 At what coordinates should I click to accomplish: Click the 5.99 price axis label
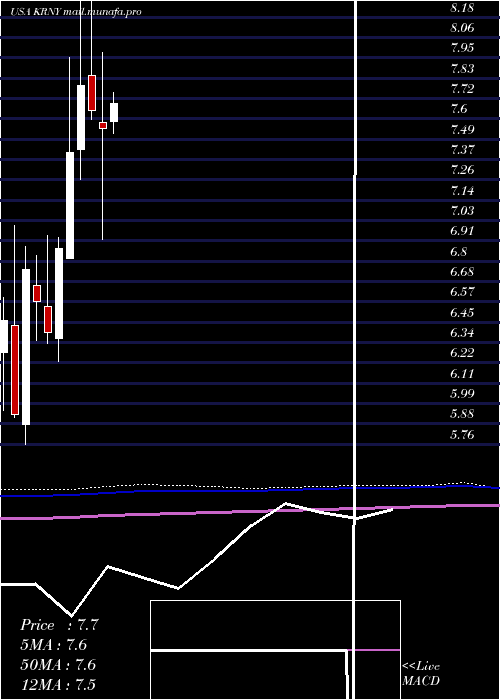point(462,394)
